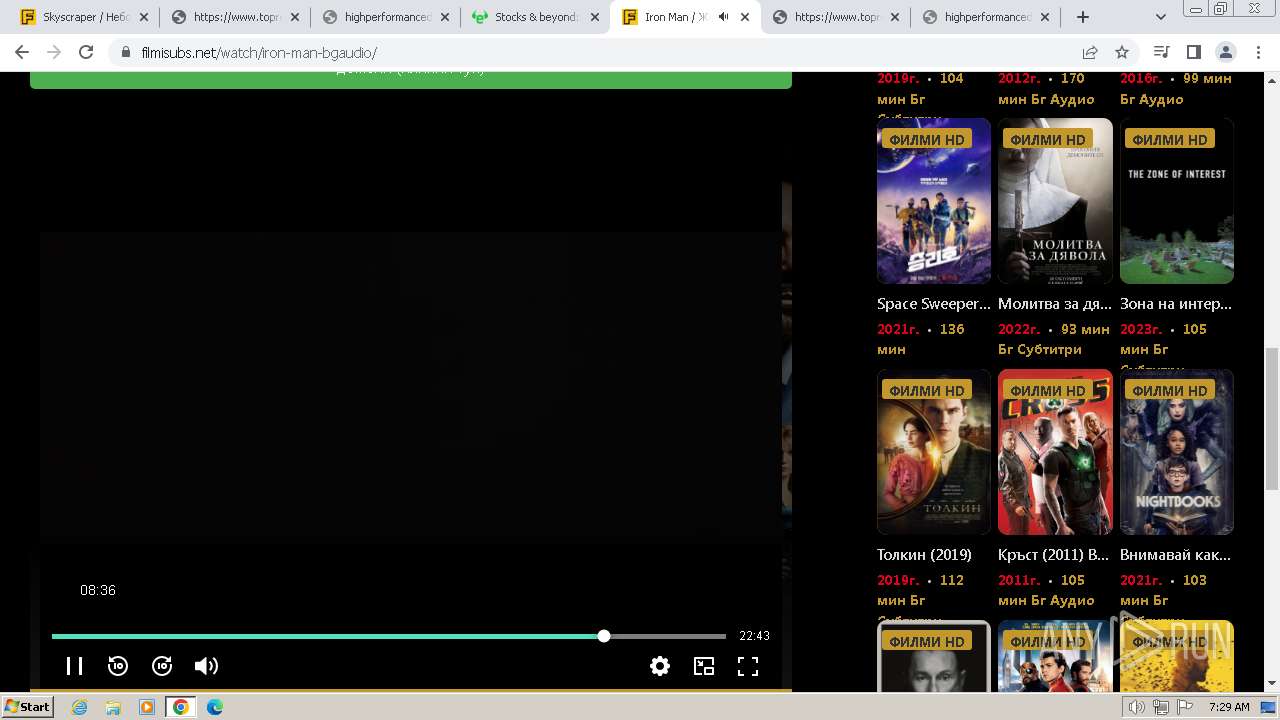1280x720 pixels.
Task: Click ФИЛМИ HD badge on Толкин poster
Action: click(927, 391)
